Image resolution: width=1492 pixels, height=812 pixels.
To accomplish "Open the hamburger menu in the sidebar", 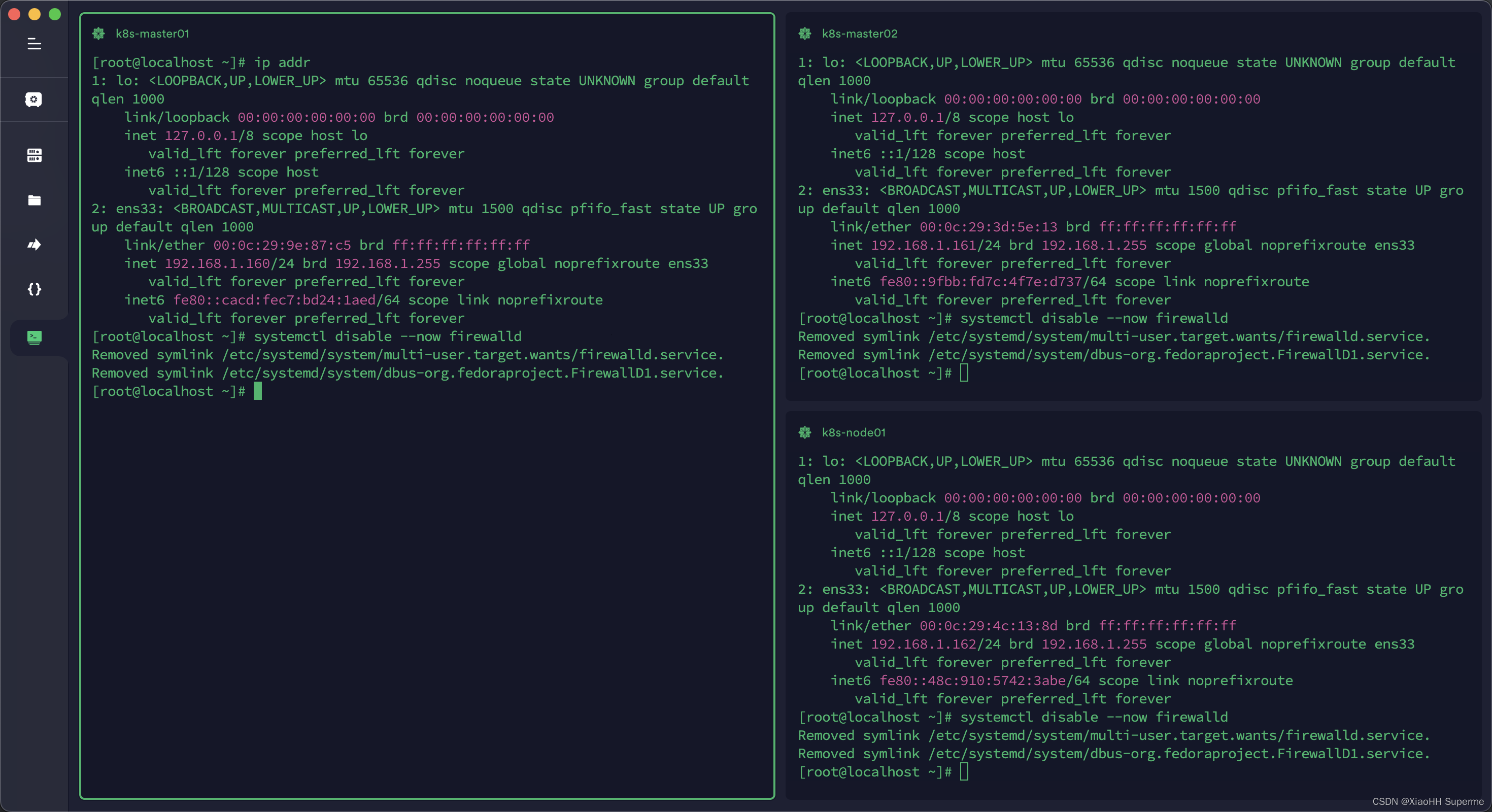I will 34,44.
